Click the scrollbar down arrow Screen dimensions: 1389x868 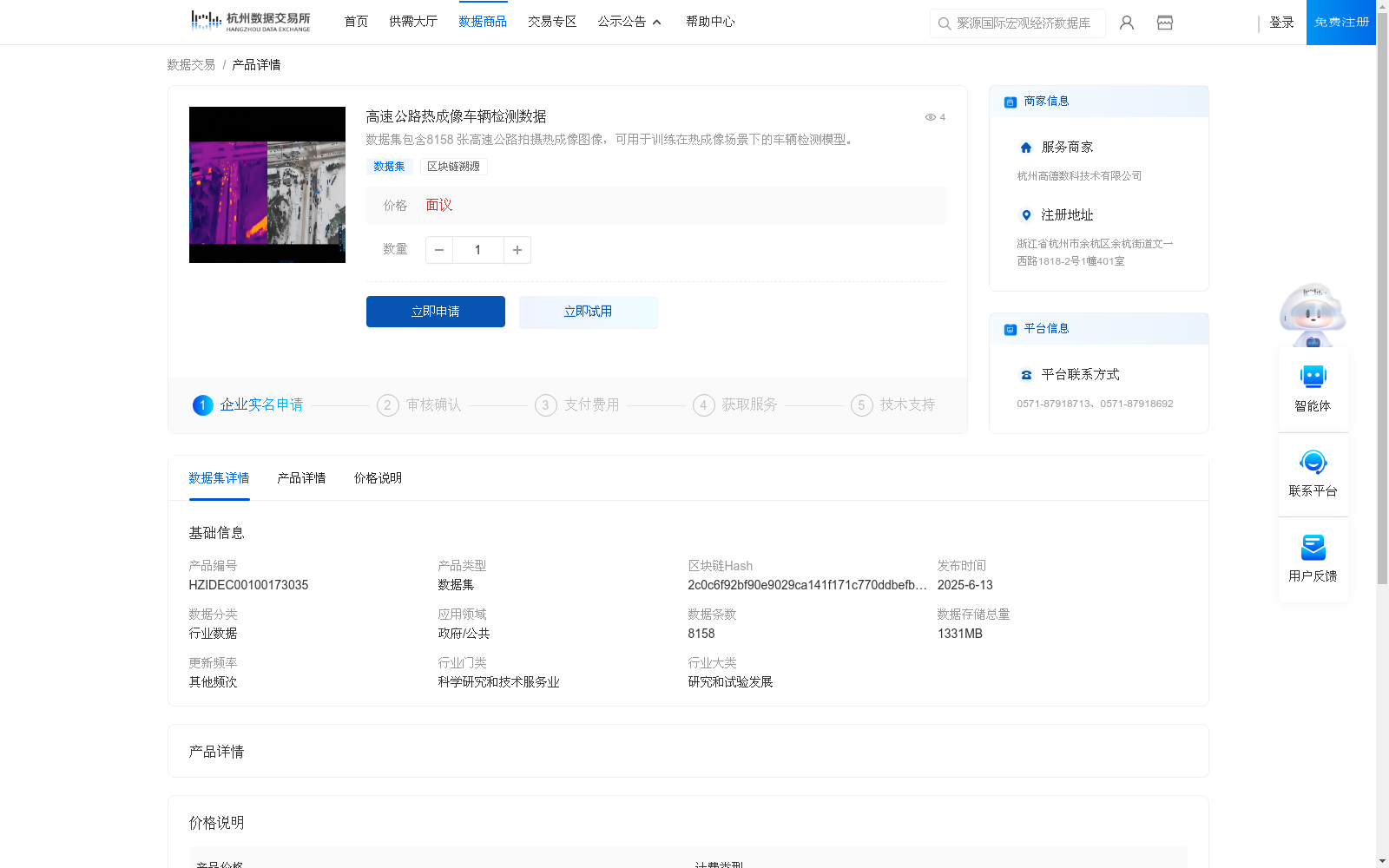[1382, 862]
